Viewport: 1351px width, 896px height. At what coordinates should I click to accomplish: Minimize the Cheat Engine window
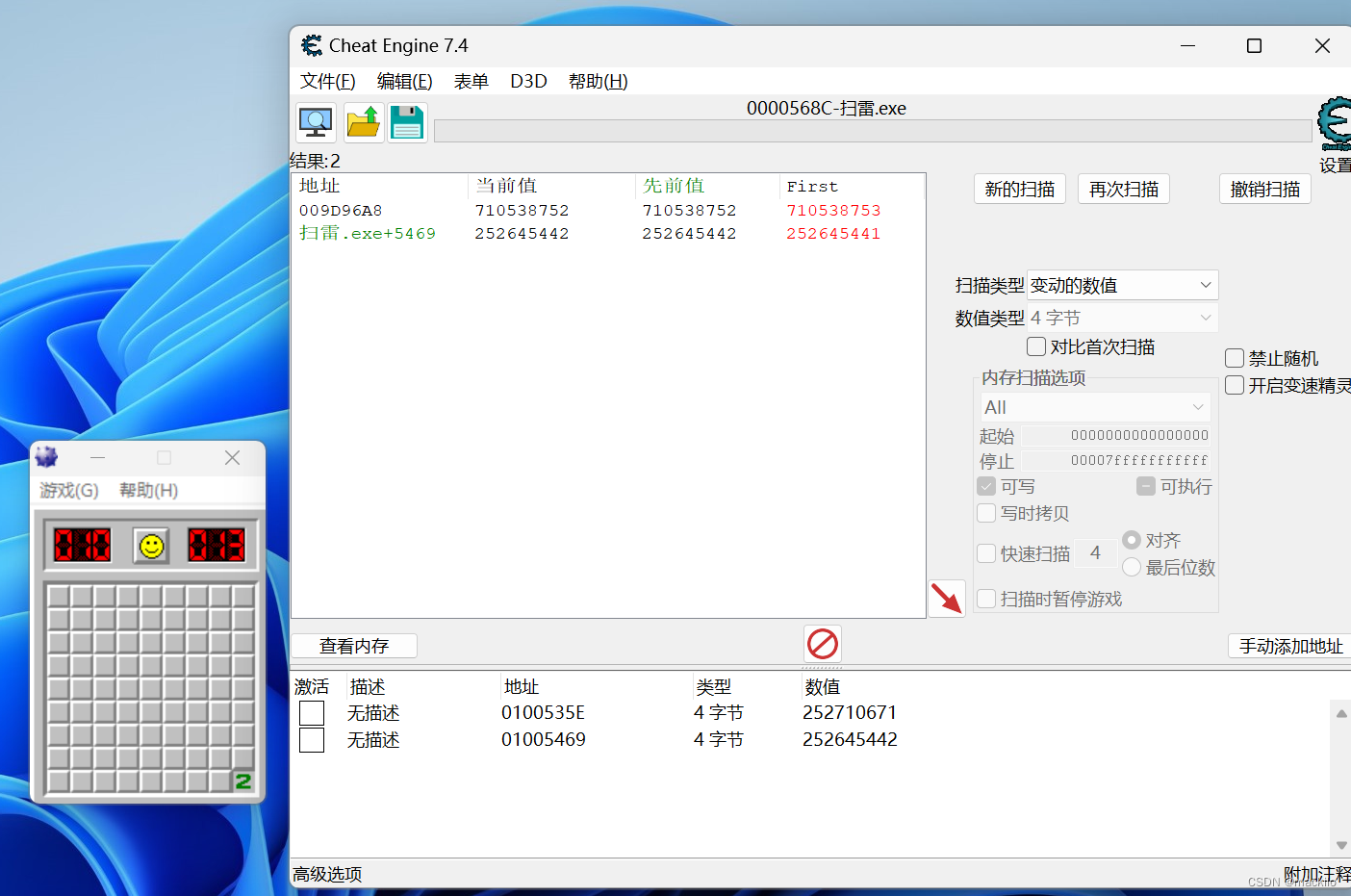pos(1188,45)
